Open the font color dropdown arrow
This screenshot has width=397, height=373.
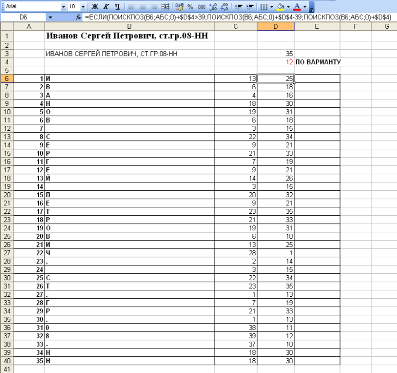[305, 7]
